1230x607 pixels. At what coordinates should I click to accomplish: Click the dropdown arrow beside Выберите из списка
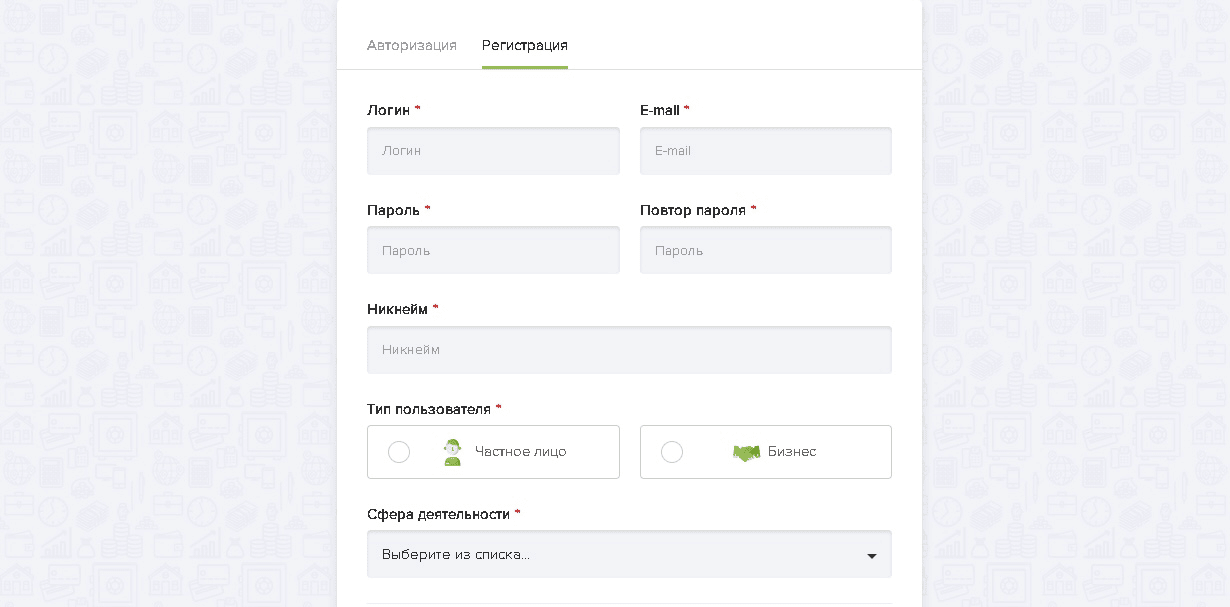(871, 556)
